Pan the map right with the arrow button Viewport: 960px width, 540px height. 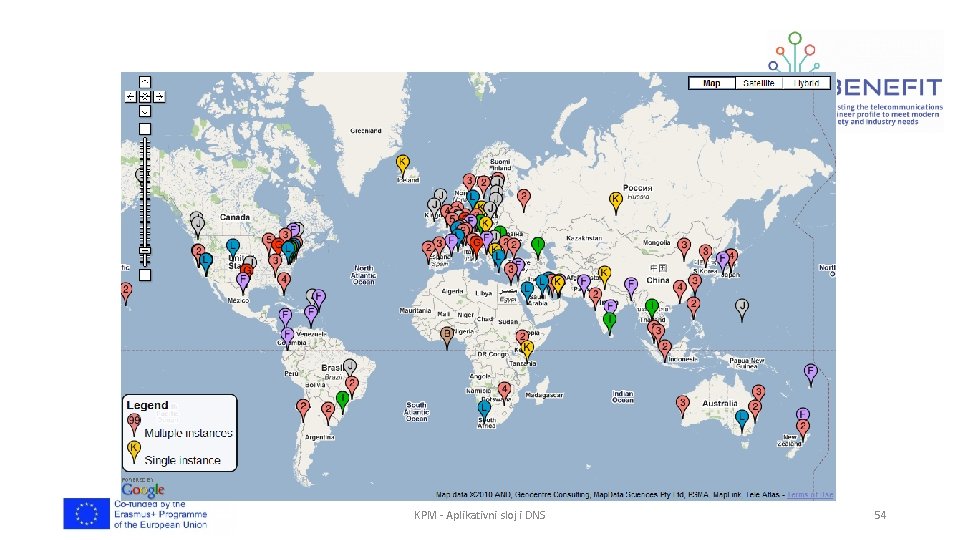[159, 97]
